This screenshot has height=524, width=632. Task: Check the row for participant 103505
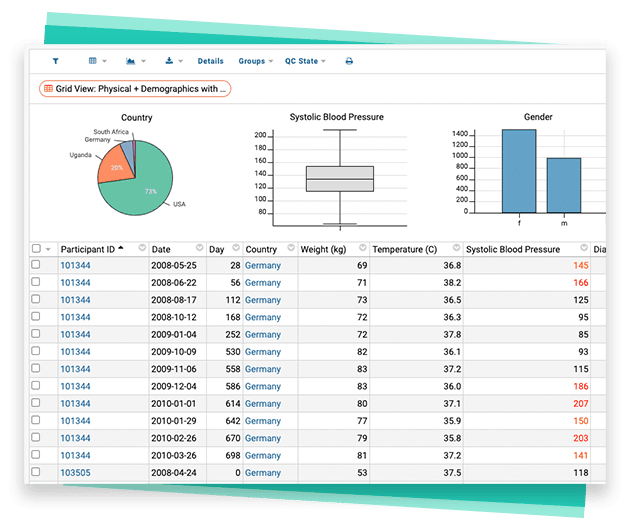tap(37, 472)
